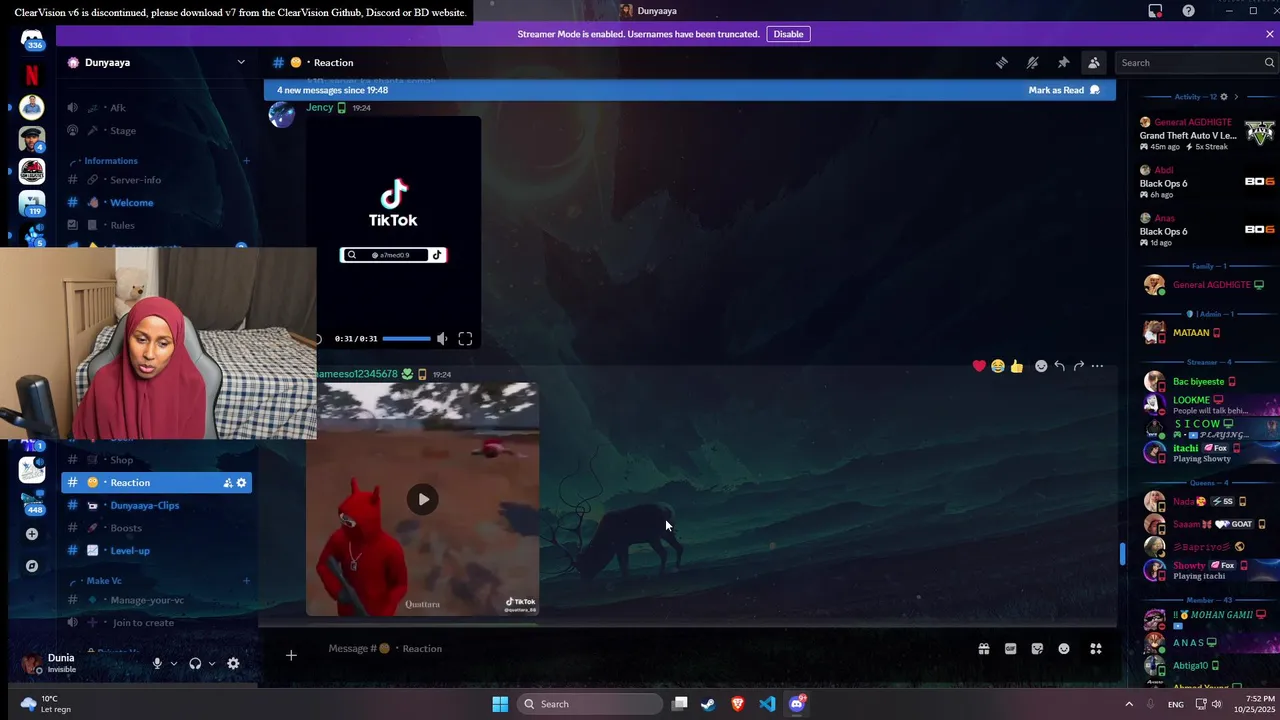The height and width of the screenshot is (720, 1280).
Task: Open the Level-up channel
Action: point(157,551)
